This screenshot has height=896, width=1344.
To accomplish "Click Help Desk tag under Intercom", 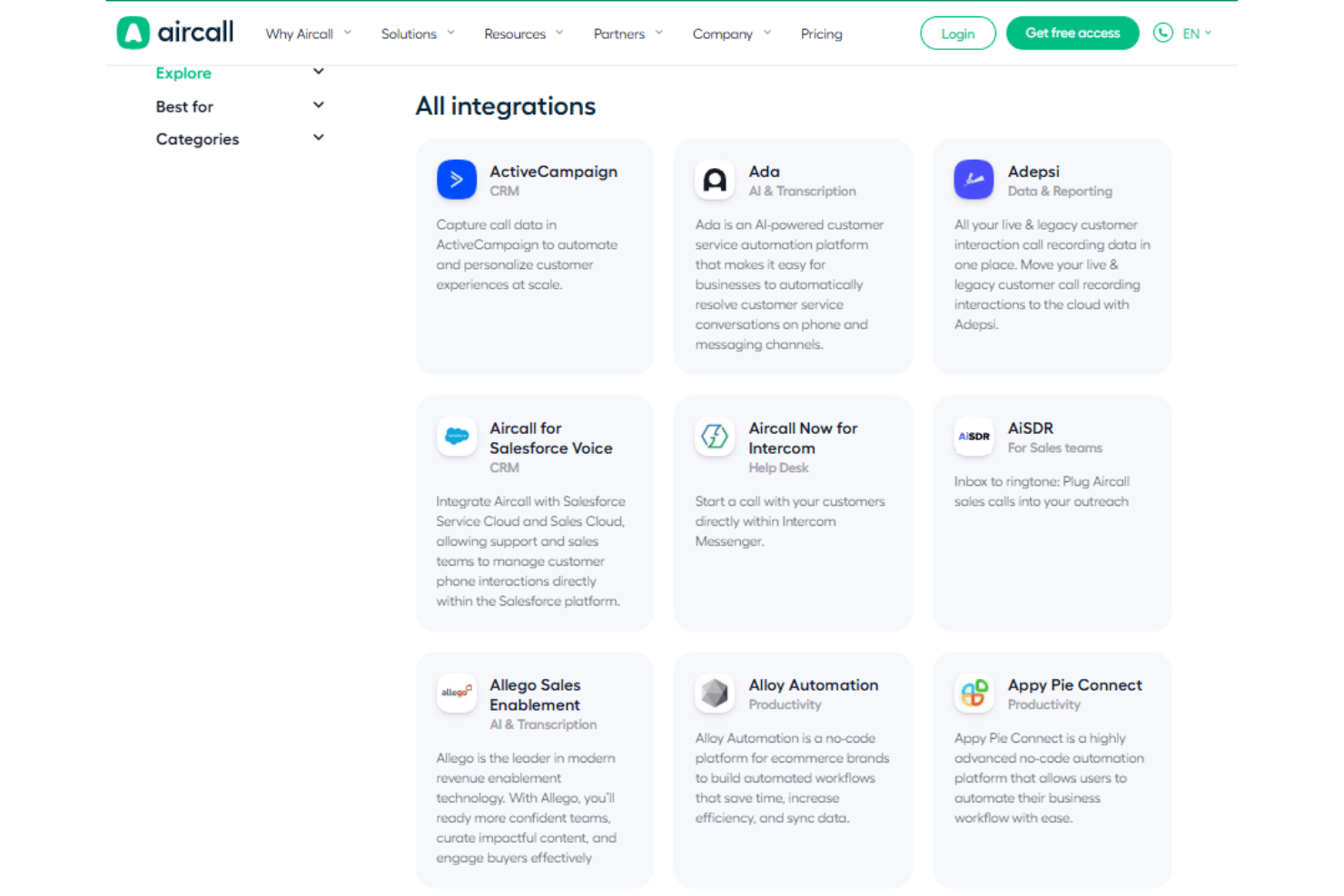I will (x=778, y=468).
